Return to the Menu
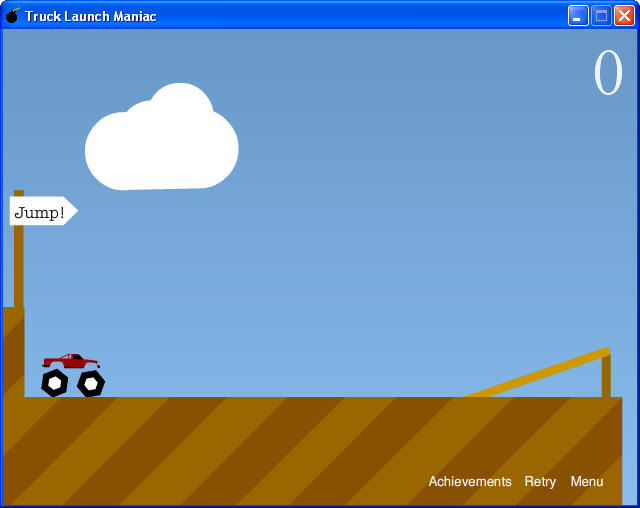The width and height of the screenshot is (640, 508). [587, 481]
